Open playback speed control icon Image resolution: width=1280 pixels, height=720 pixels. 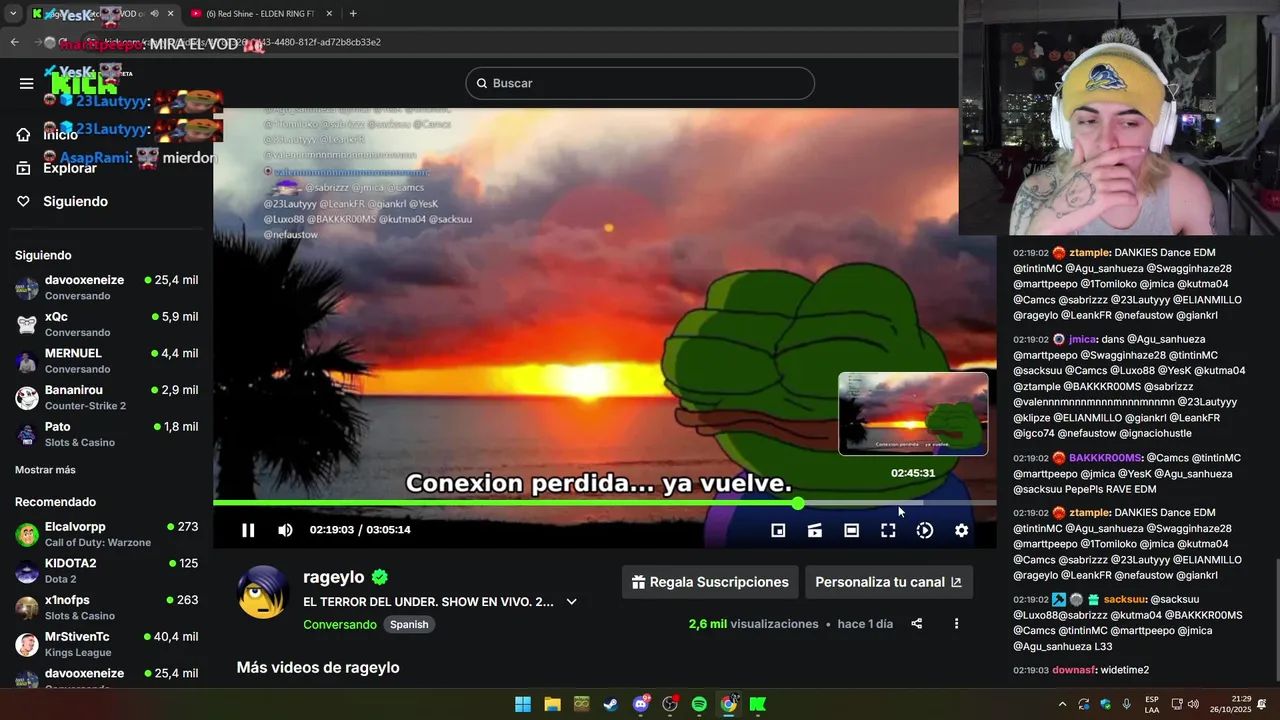click(x=925, y=530)
